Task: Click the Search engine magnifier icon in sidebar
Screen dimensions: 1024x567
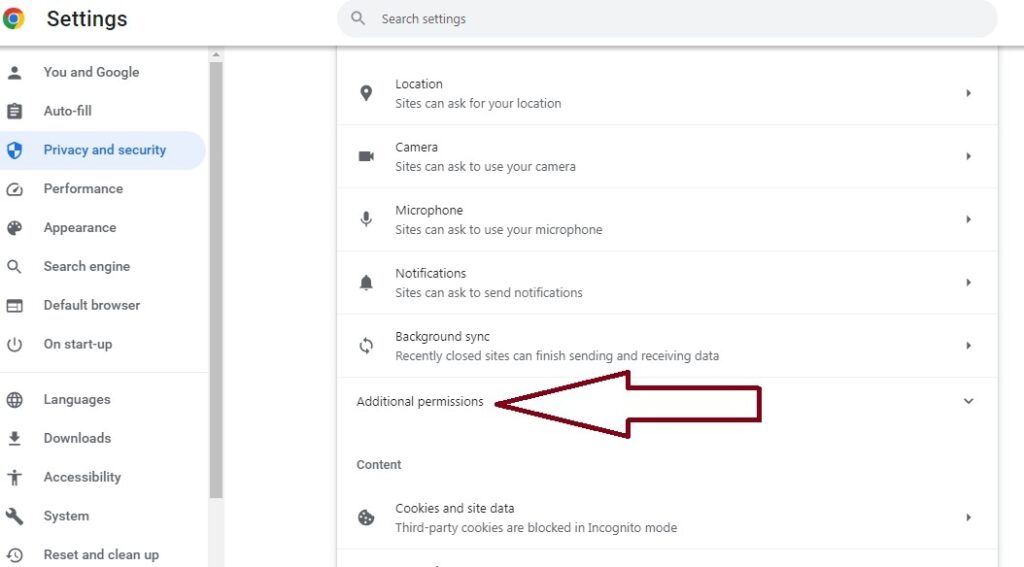Action: pyautogui.click(x=14, y=267)
